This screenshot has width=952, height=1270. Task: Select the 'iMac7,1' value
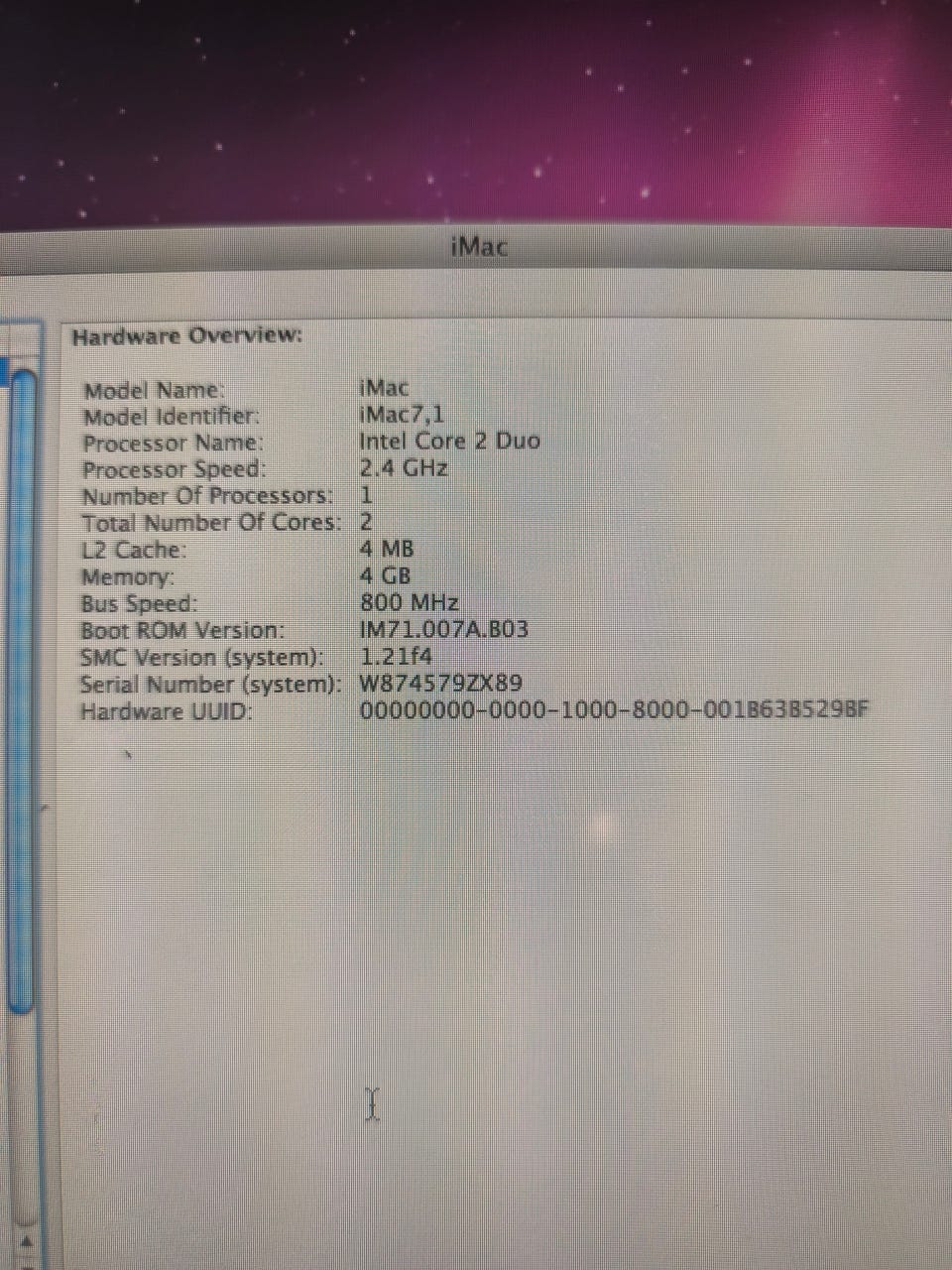pyautogui.click(x=402, y=414)
